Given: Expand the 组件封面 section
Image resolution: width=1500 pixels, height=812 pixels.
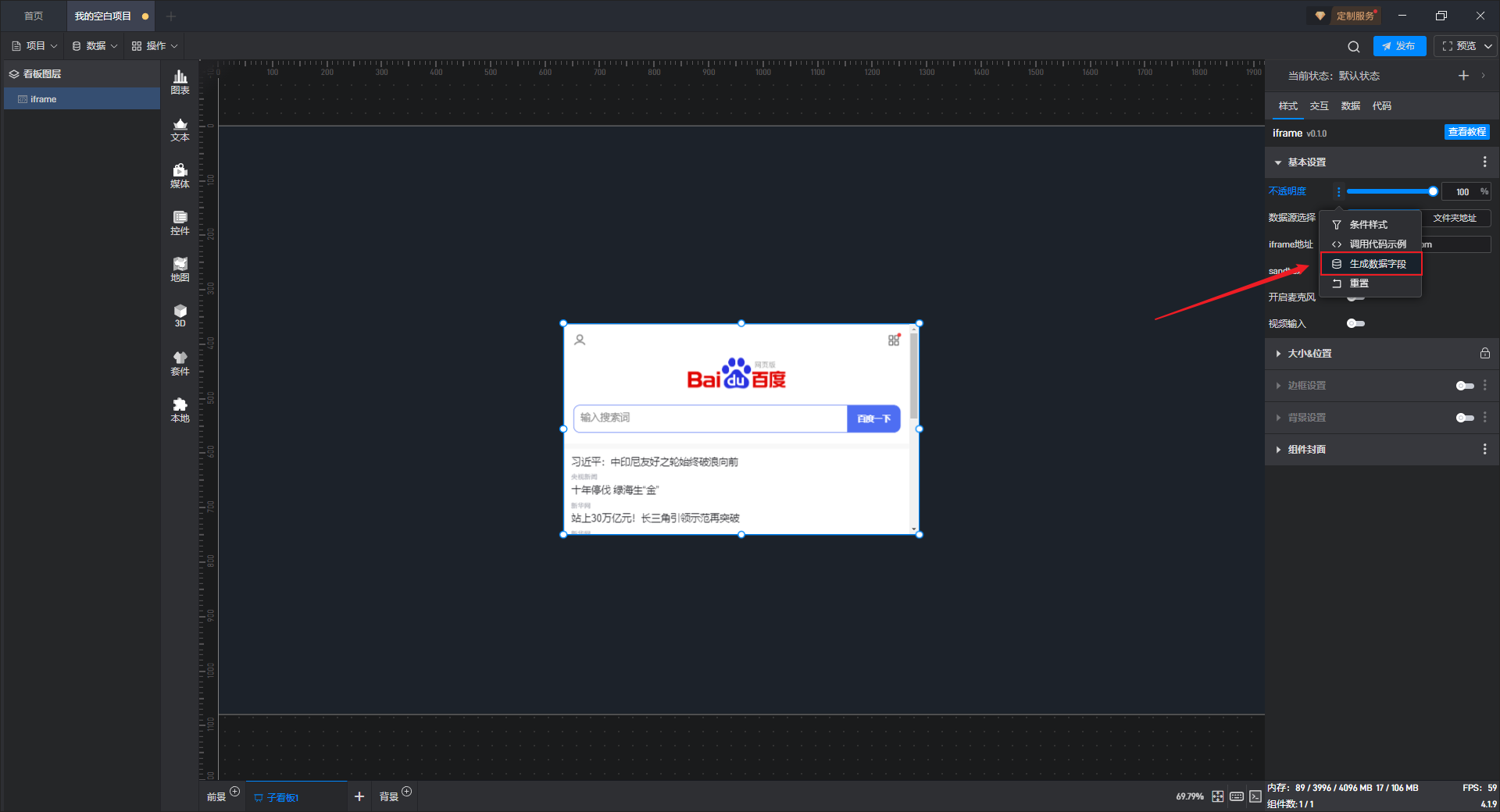Looking at the screenshot, I should [1278, 450].
